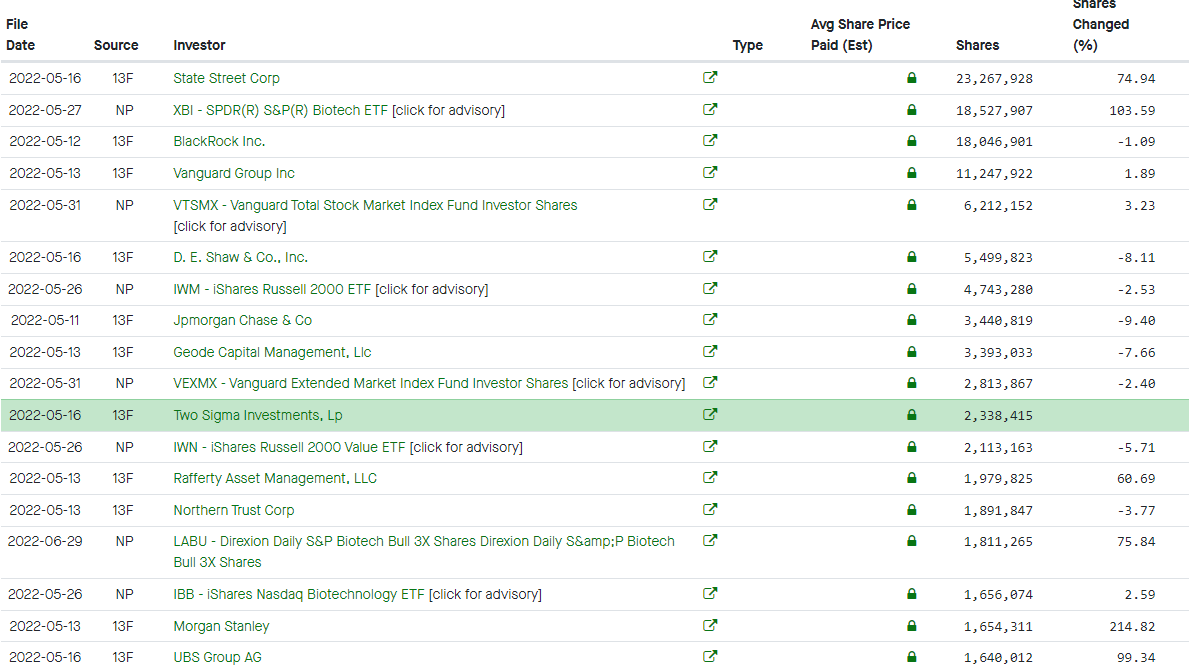Screen dimensions: 1189x671
Task: Sort by Shares Changed (%) column header
Action: click(x=1100, y=27)
